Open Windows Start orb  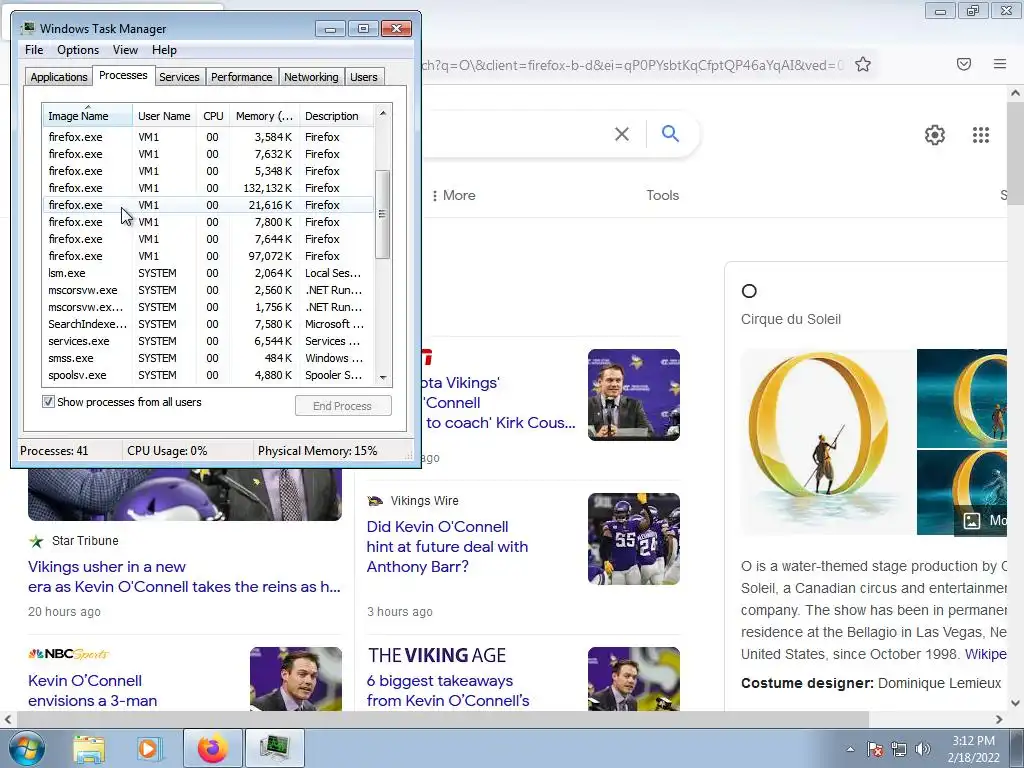[x=26, y=748]
